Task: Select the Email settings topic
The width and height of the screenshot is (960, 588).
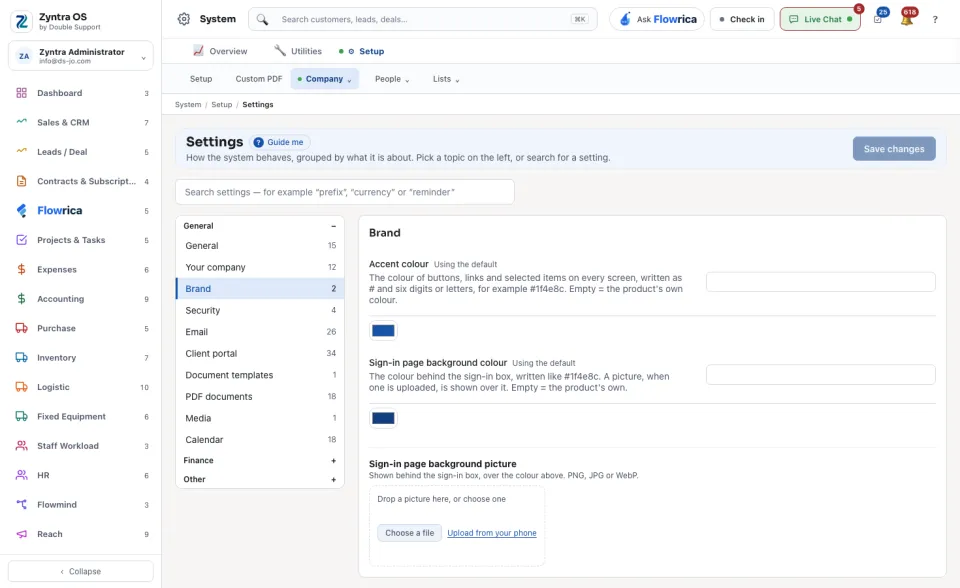Action: coord(260,331)
